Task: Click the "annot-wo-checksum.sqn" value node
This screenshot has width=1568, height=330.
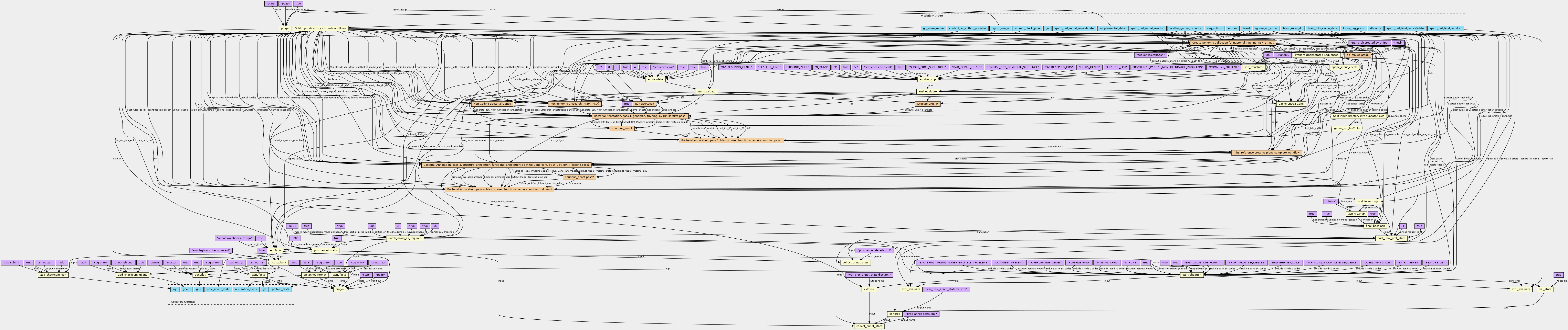Action: tap(234, 238)
